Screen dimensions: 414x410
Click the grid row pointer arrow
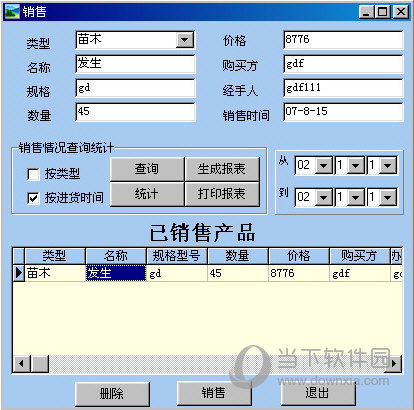coord(19,273)
